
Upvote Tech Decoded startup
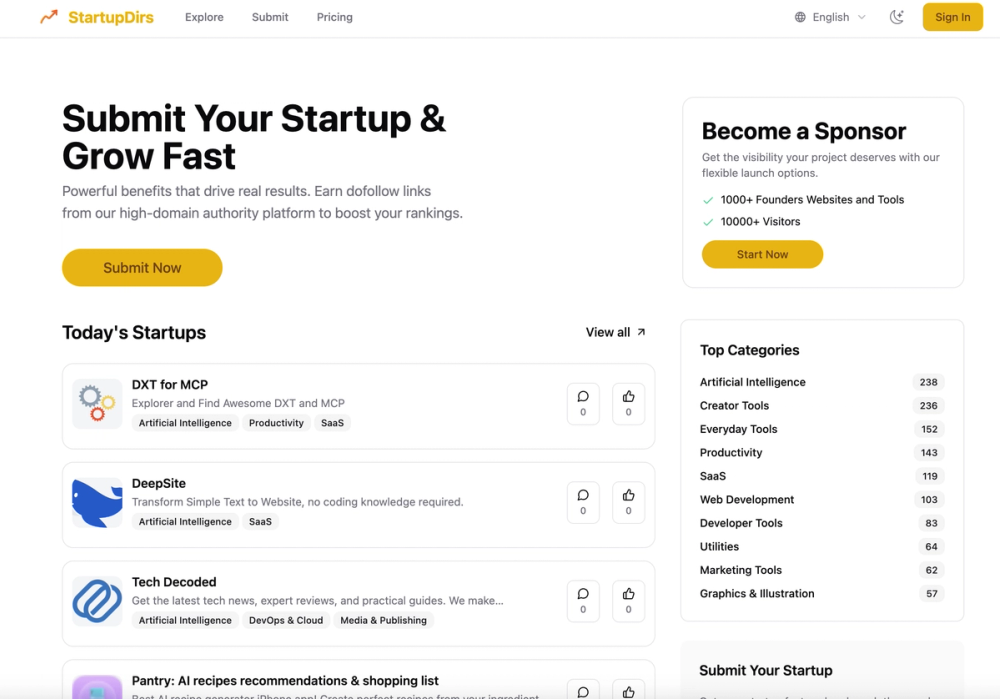628,601
